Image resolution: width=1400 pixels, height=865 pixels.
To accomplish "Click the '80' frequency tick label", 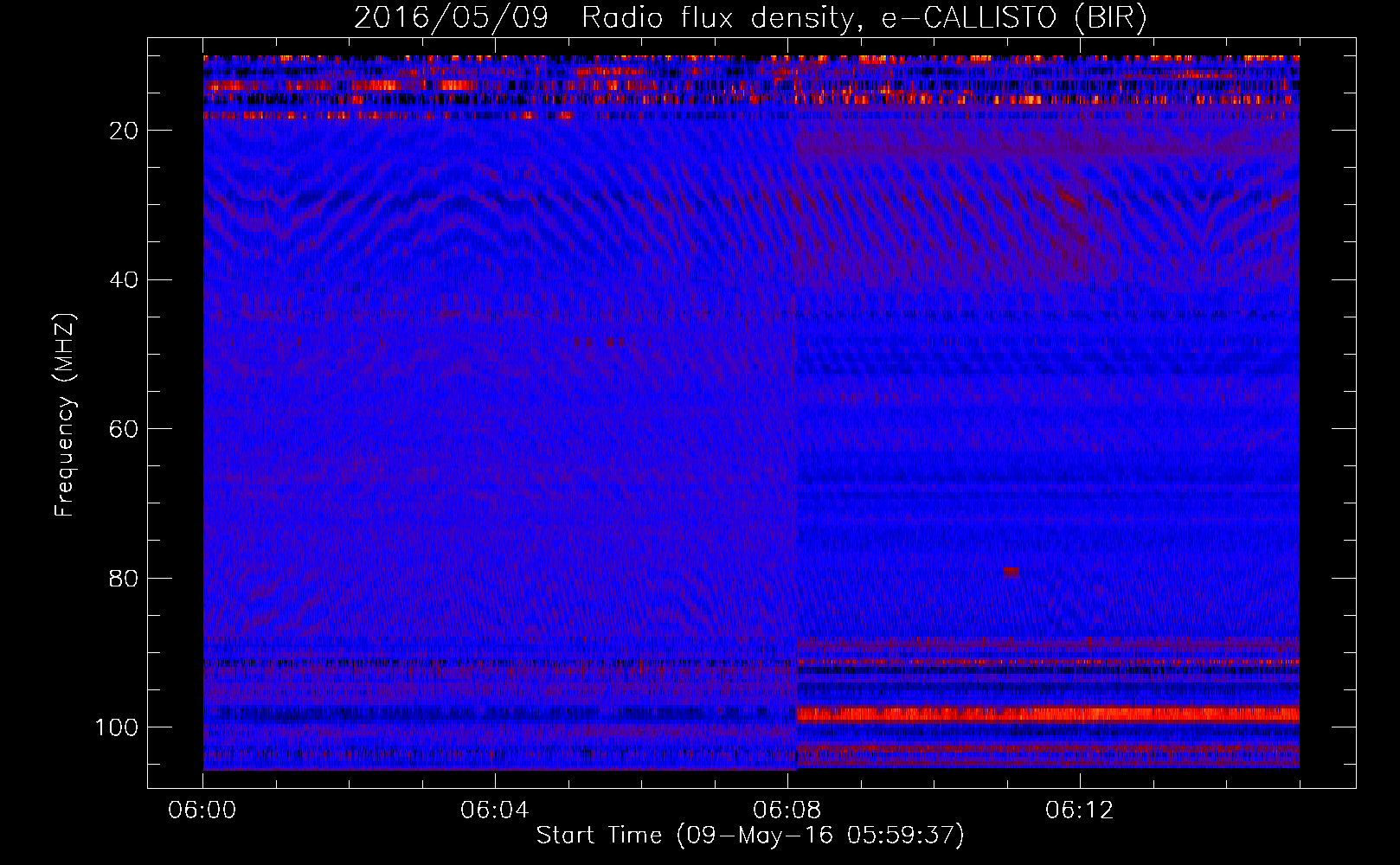I will [x=125, y=579].
